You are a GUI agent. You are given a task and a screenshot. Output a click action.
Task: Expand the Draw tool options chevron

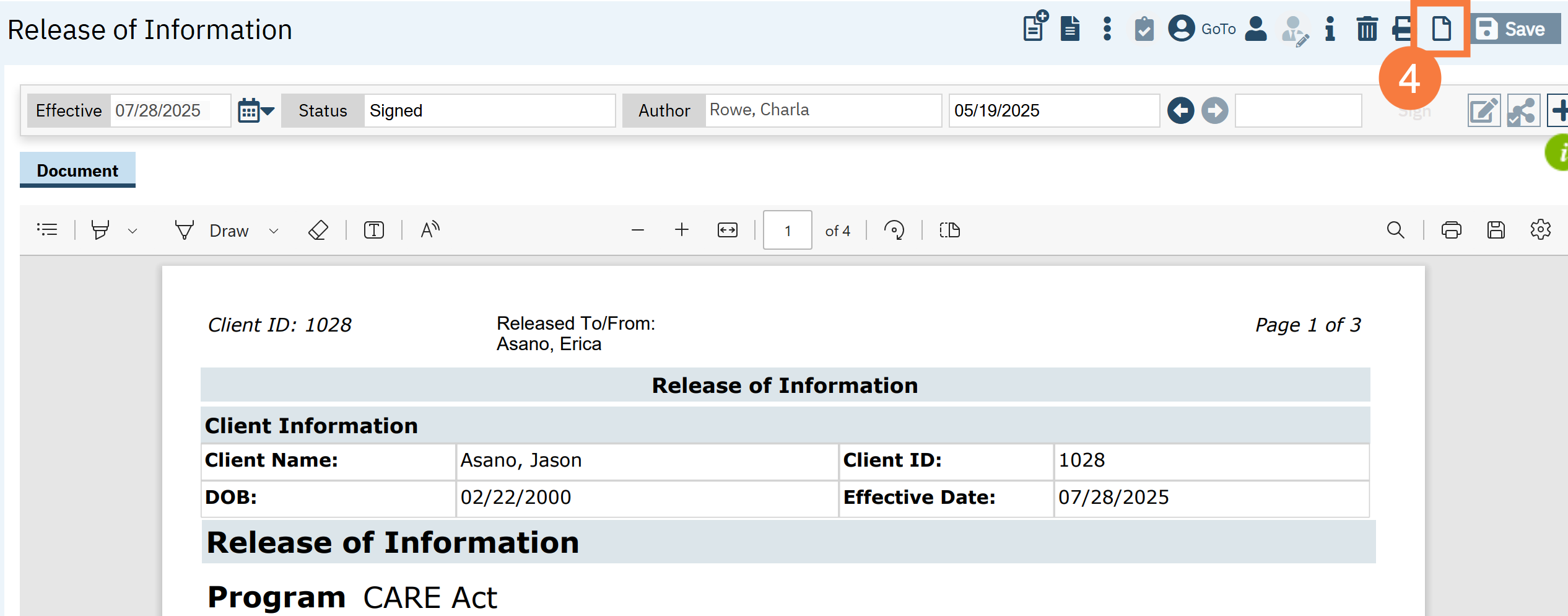(274, 231)
